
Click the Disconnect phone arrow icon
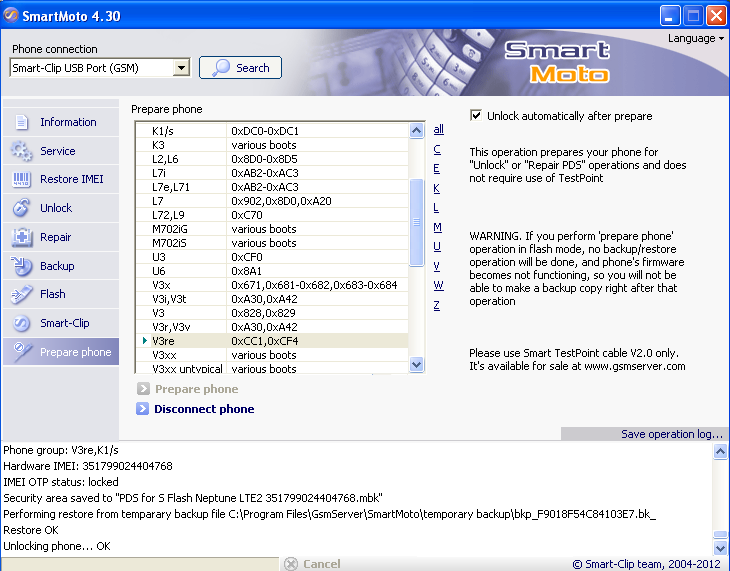point(142,409)
